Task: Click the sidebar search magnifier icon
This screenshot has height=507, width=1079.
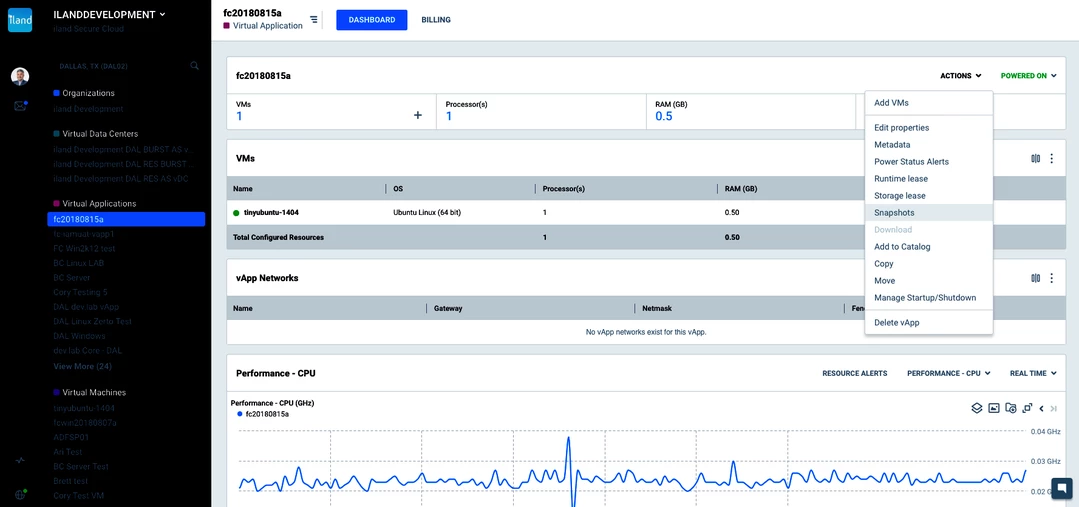Action: pyautogui.click(x=195, y=66)
